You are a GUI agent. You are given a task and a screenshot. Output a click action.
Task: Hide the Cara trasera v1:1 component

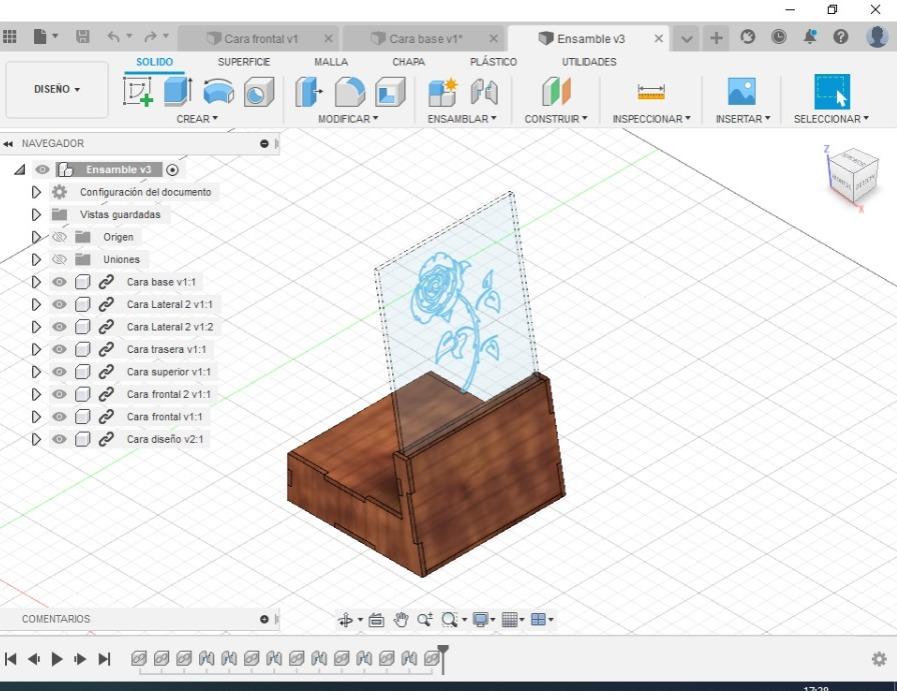59,350
